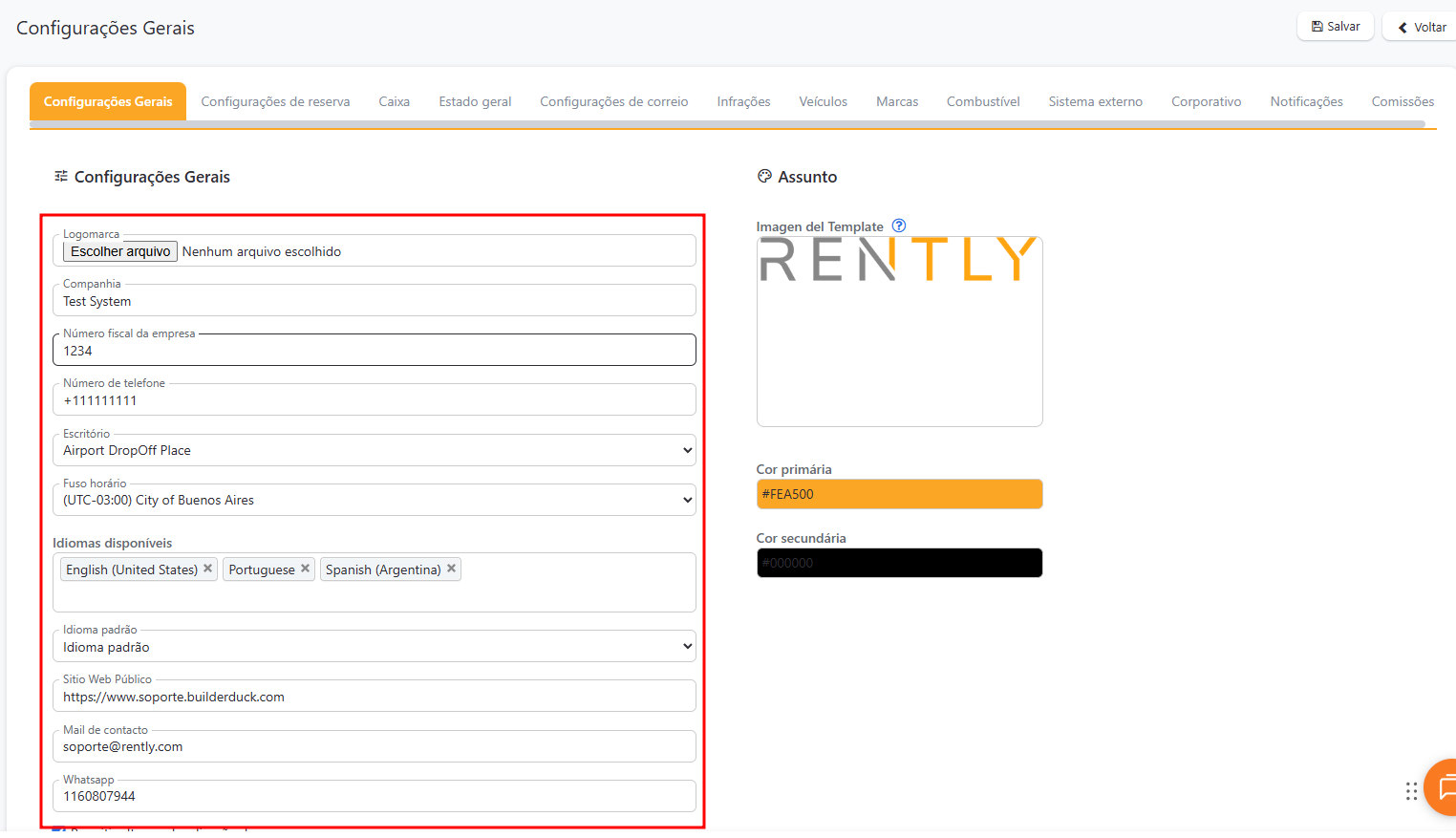
Task: Click the dotted grip icon near chat widget
Action: tap(1411, 791)
